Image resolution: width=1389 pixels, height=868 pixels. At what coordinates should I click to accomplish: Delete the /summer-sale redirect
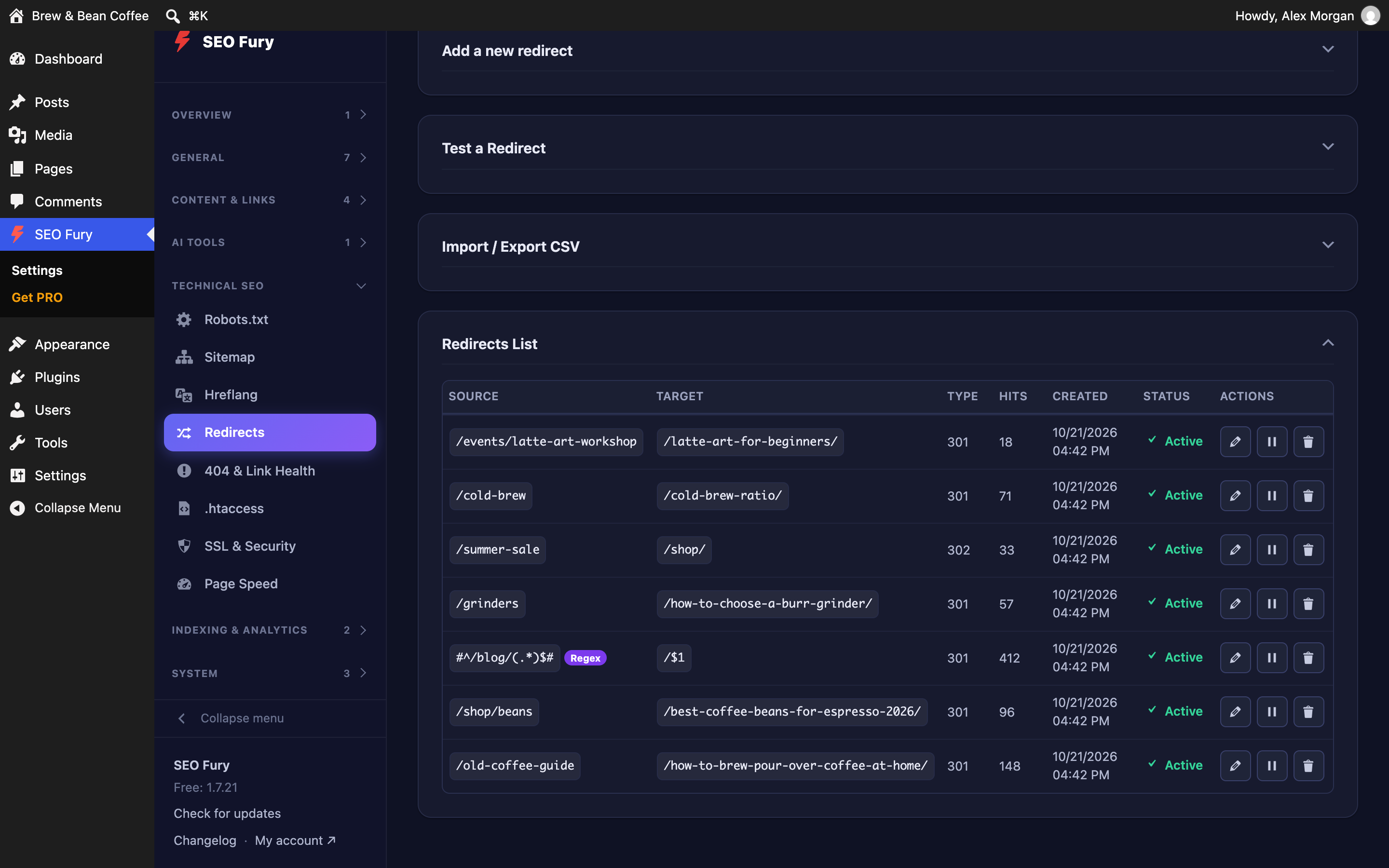[x=1308, y=550]
